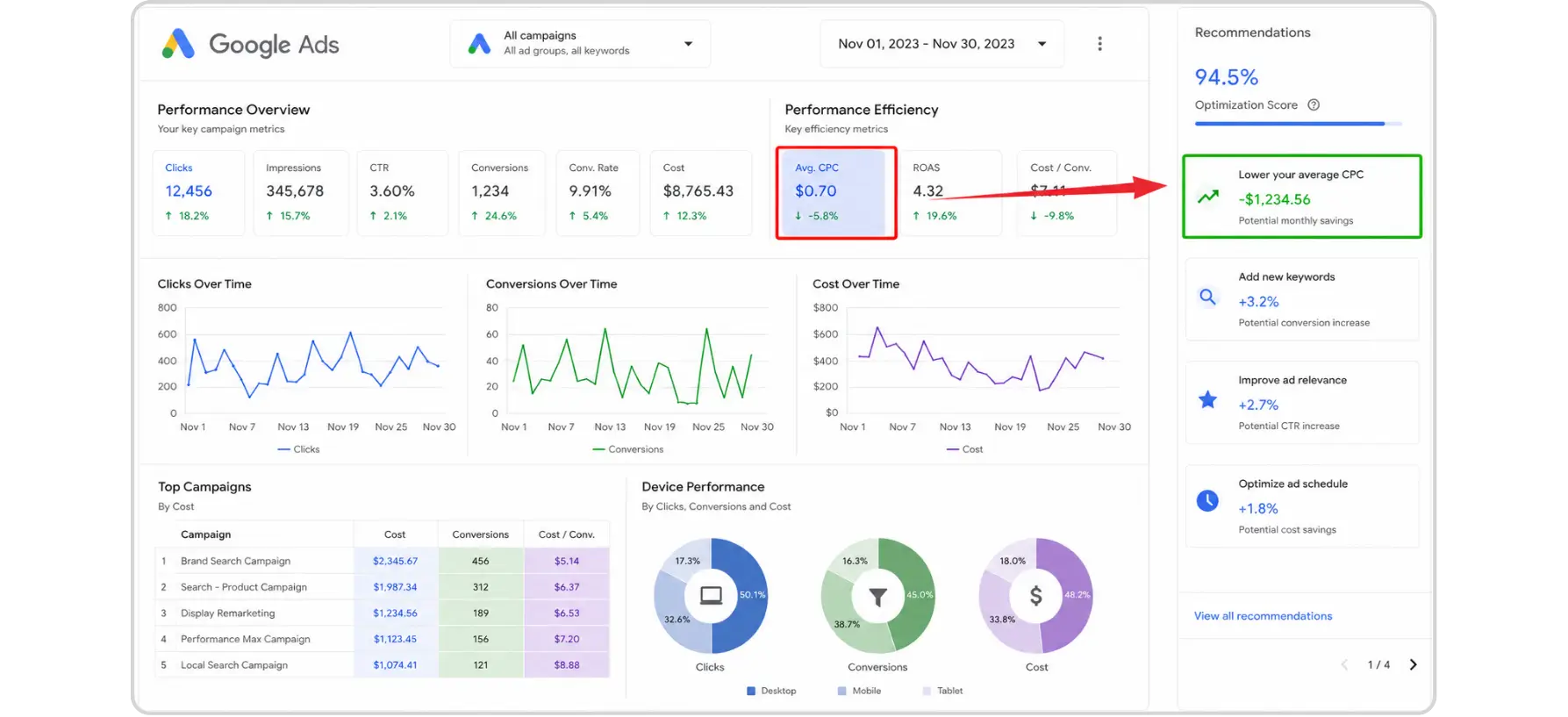Click the dollar icon in Cost donut chart
Image resolution: width=1568 pixels, height=717 pixels.
pyautogui.click(x=1036, y=596)
